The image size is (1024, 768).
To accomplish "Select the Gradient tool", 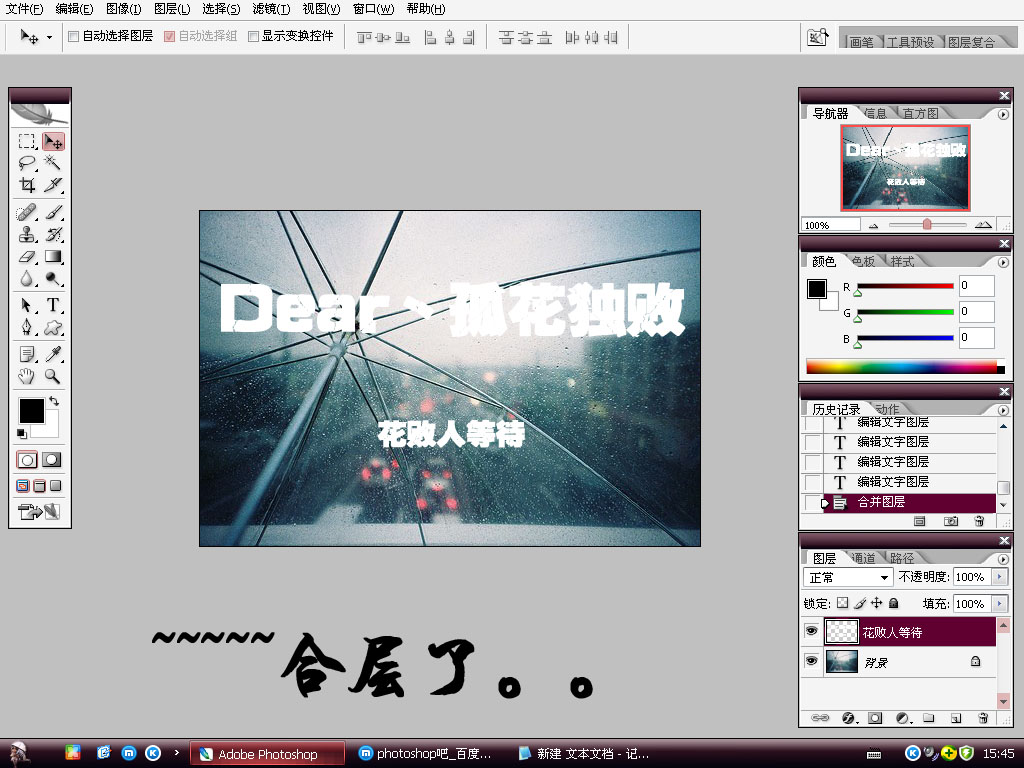I will pos(53,257).
